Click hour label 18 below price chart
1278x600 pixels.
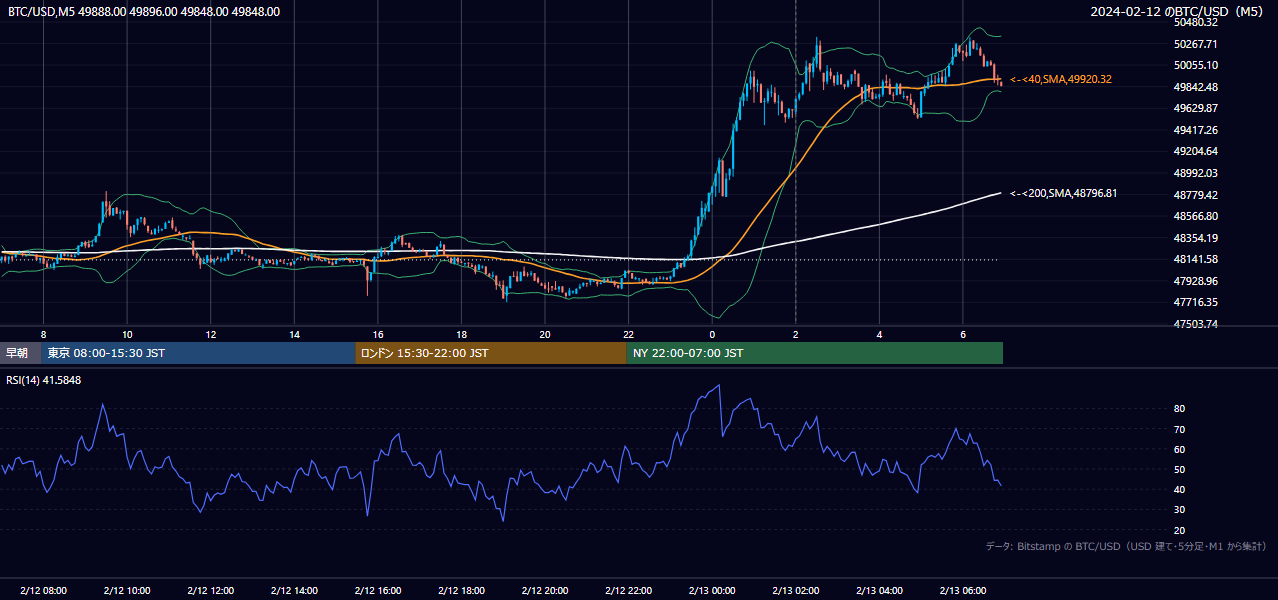[x=461, y=334]
